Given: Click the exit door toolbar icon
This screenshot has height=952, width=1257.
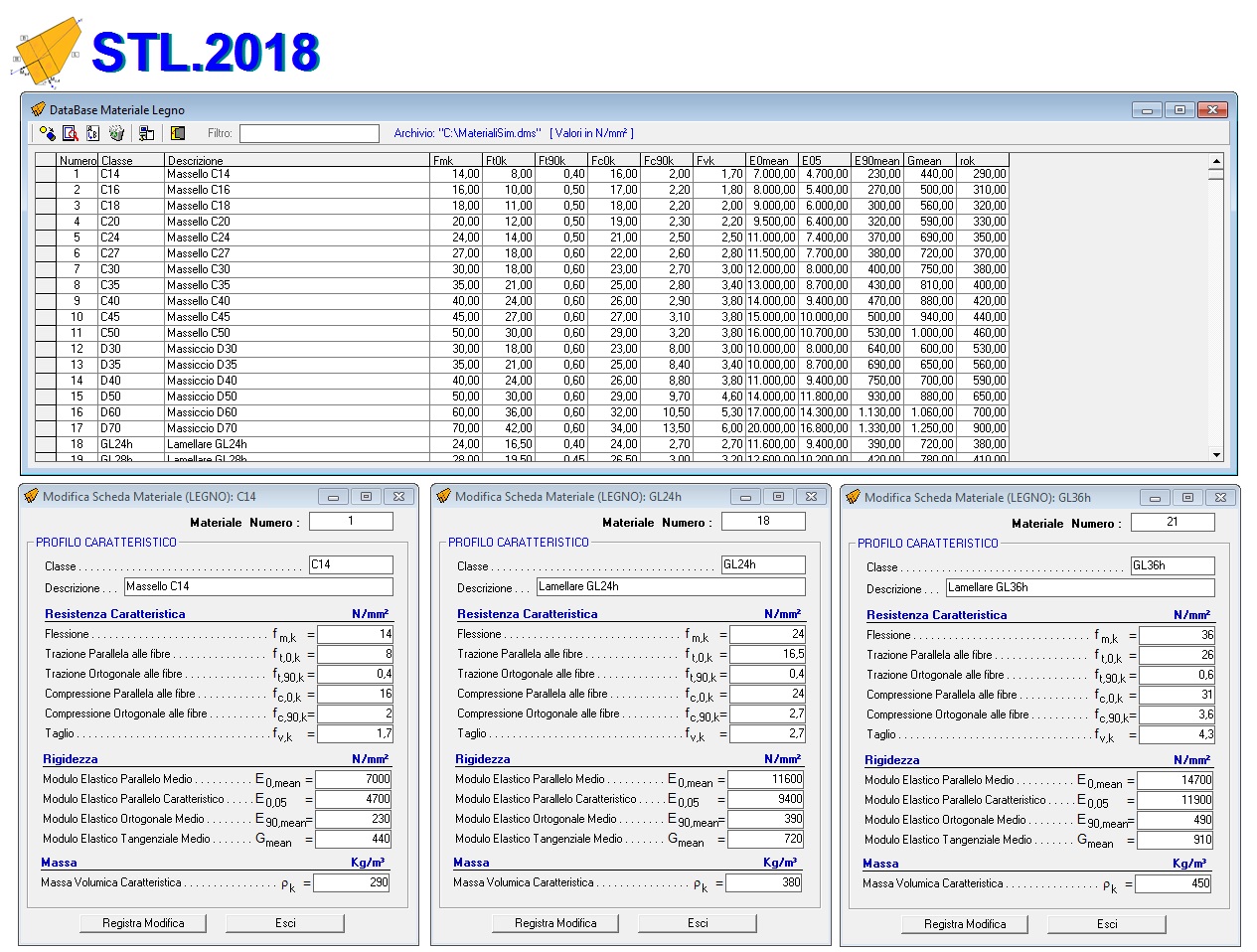Looking at the screenshot, I should [178, 133].
